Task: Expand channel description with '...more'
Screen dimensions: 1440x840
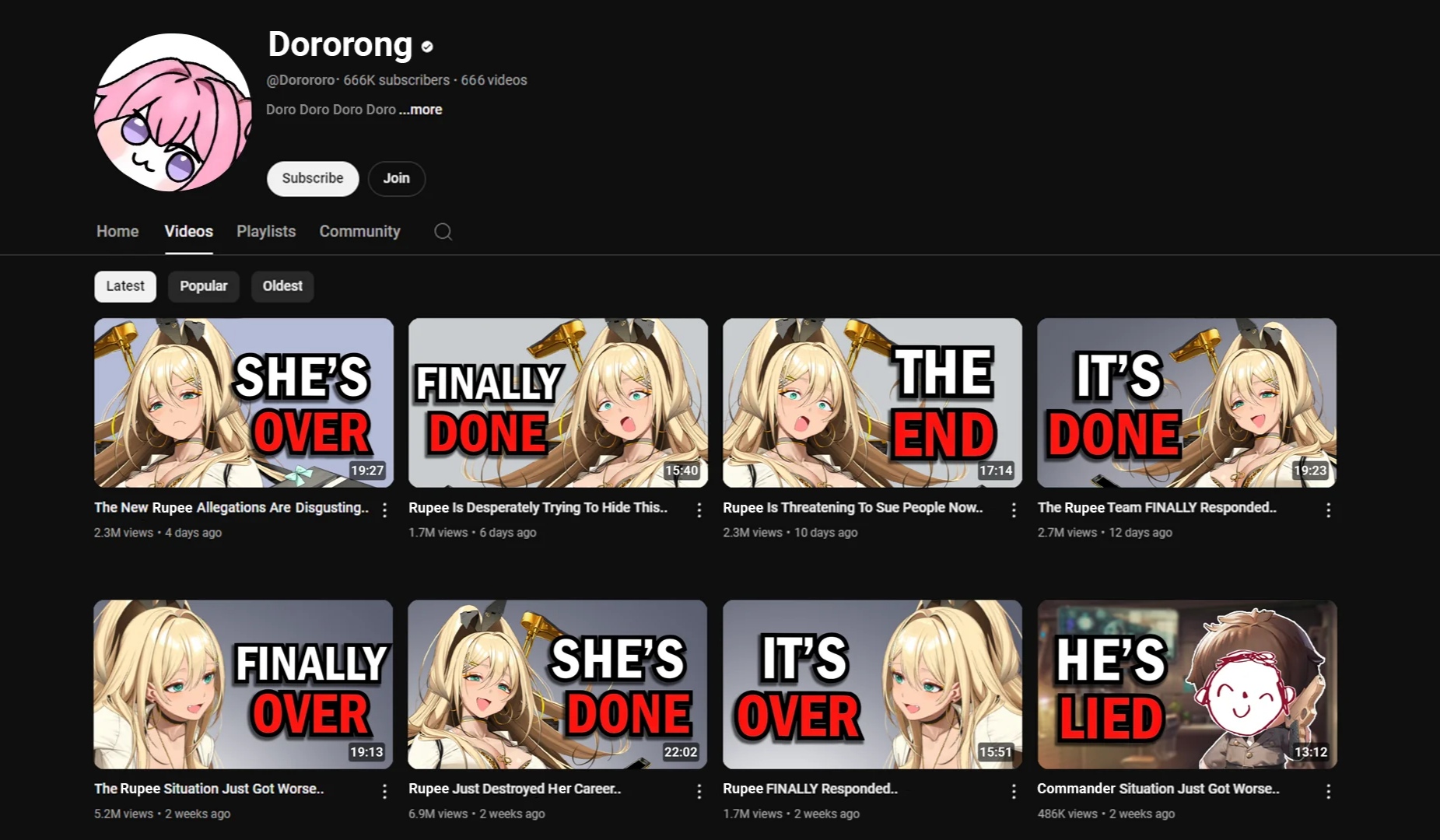Action: [x=421, y=110]
